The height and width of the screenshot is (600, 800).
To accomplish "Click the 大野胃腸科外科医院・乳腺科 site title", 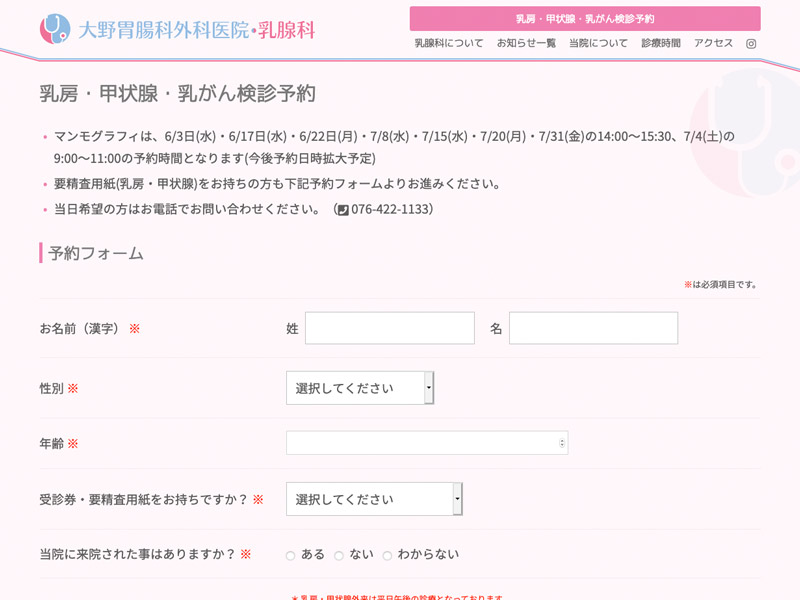I will pos(196,30).
